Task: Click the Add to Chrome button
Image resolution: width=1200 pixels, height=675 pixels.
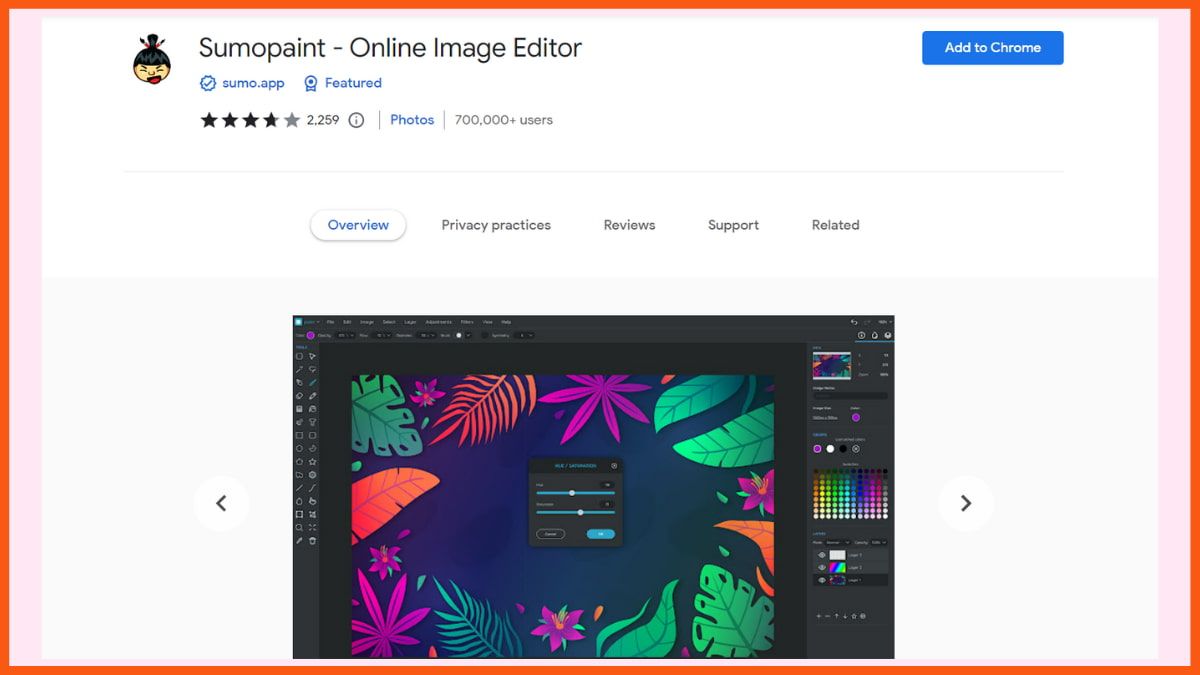Action: (x=992, y=47)
